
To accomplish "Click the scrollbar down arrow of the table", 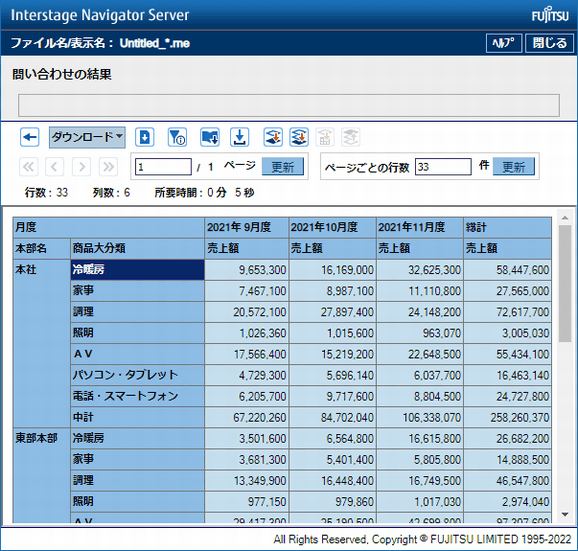I will point(565,514).
